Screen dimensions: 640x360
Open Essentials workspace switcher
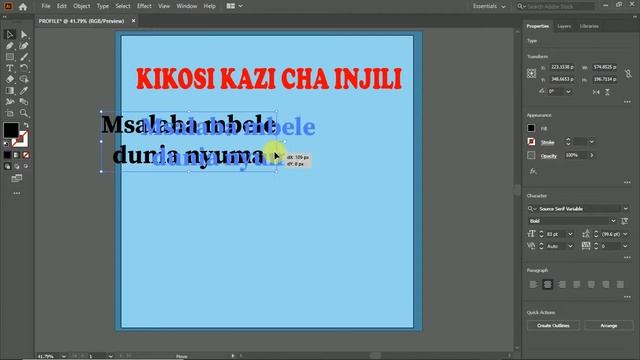pyautogui.click(x=489, y=6)
